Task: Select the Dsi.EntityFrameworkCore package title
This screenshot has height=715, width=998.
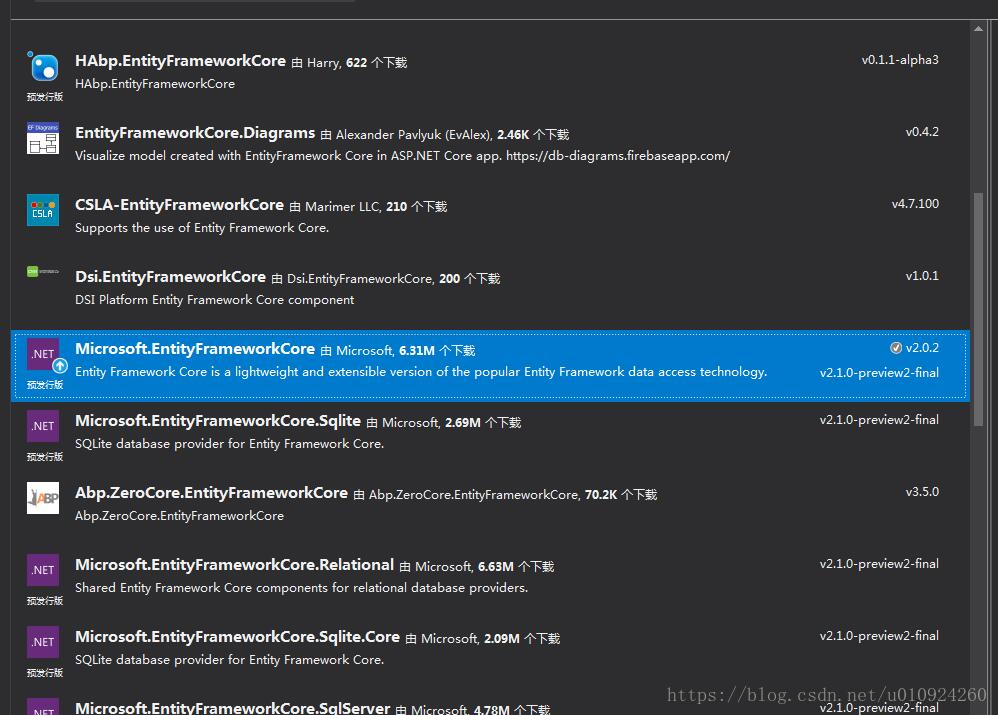Action: pyautogui.click(x=170, y=276)
